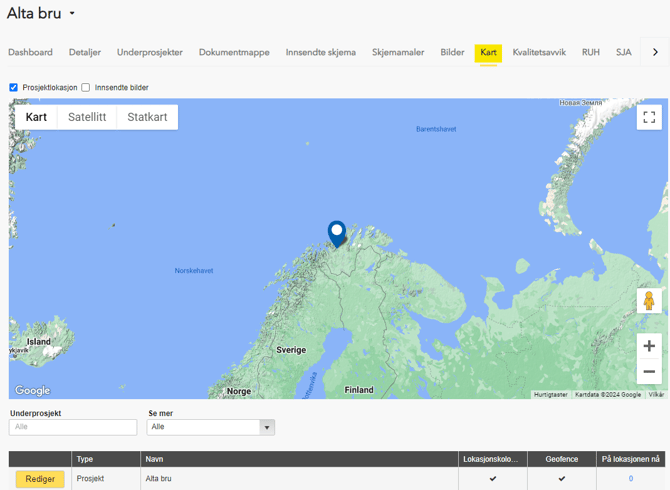The image size is (670, 490).
Task: Click the På lokasjonen nå count link
Action: point(630,479)
